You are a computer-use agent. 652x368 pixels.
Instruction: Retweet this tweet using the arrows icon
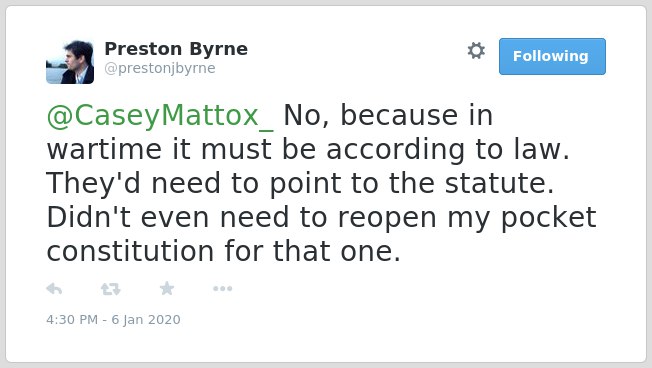pyautogui.click(x=111, y=289)
